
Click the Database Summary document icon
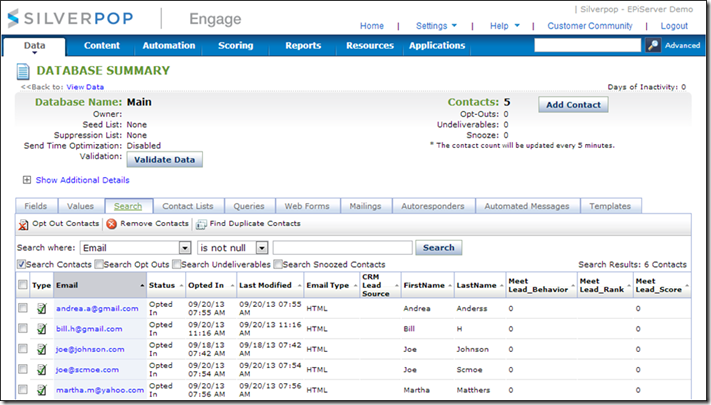[23, 71]
